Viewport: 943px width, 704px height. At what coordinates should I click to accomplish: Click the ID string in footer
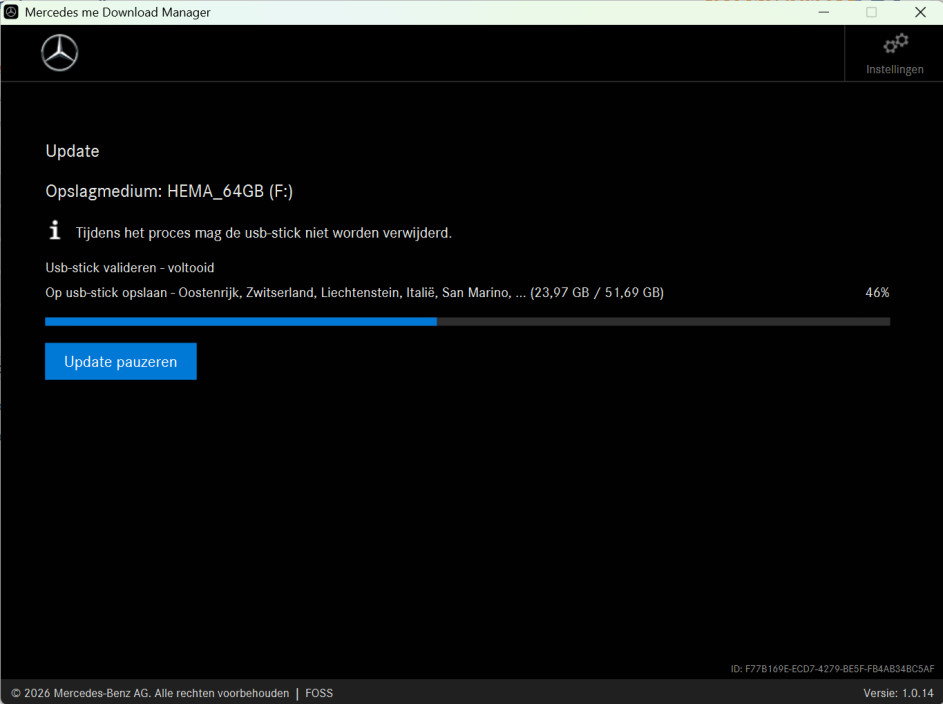(832, 669)
